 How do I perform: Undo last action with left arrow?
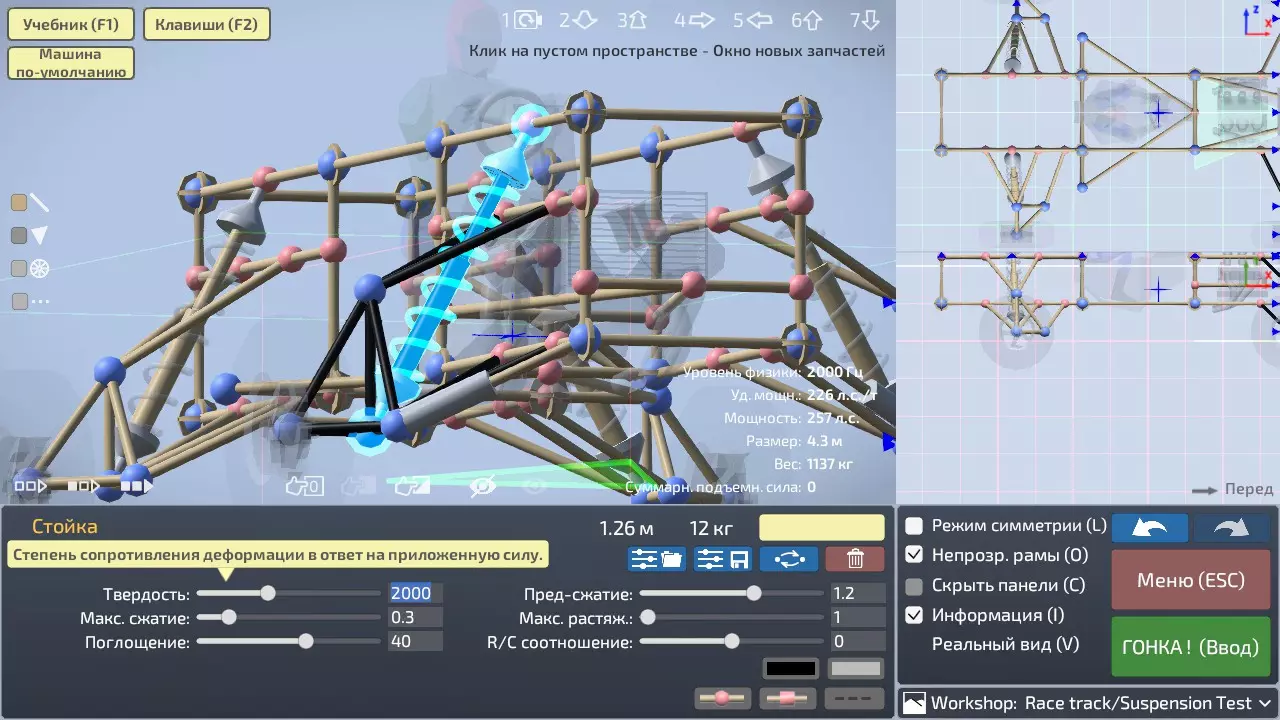coord(1150,528)
